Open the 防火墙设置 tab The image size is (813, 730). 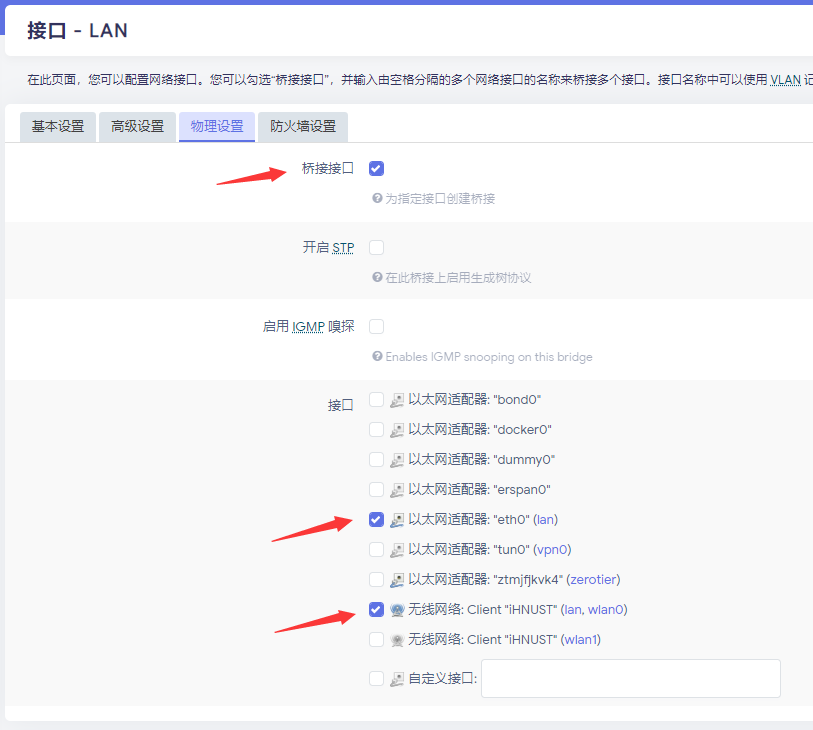[303, 127]
